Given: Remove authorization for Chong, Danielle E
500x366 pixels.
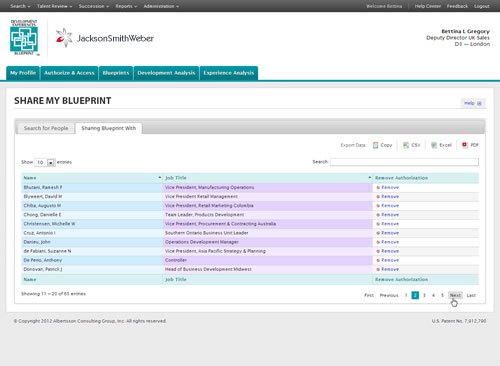Looking at the screenshot, I should [x=388, y=215].
